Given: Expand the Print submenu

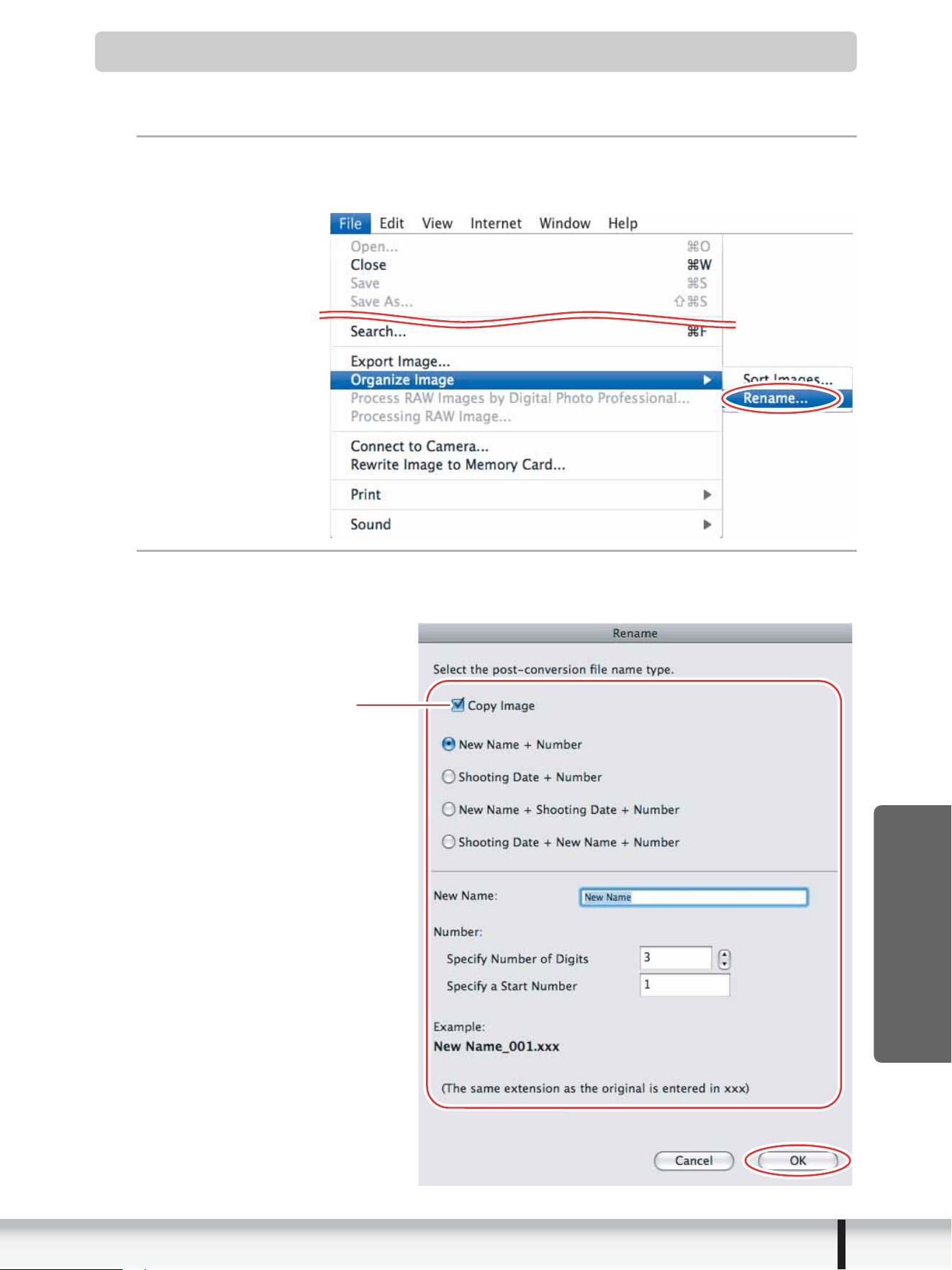Looking at the screenshot, I should click(x=526, y=495).
